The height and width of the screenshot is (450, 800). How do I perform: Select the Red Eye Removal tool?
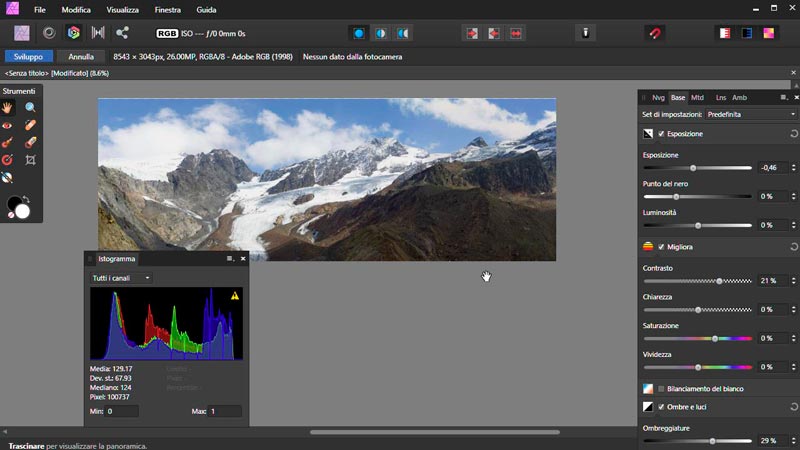[x=7, y=125]
